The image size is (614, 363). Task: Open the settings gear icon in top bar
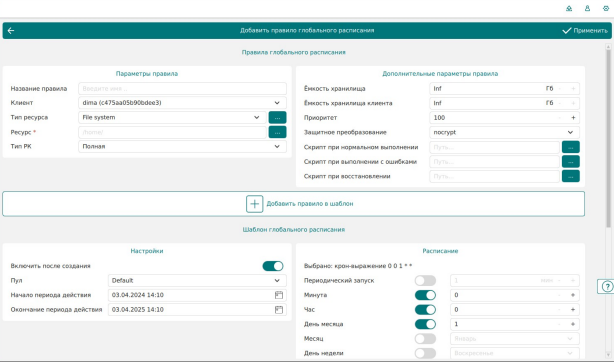tap(606, 8)
